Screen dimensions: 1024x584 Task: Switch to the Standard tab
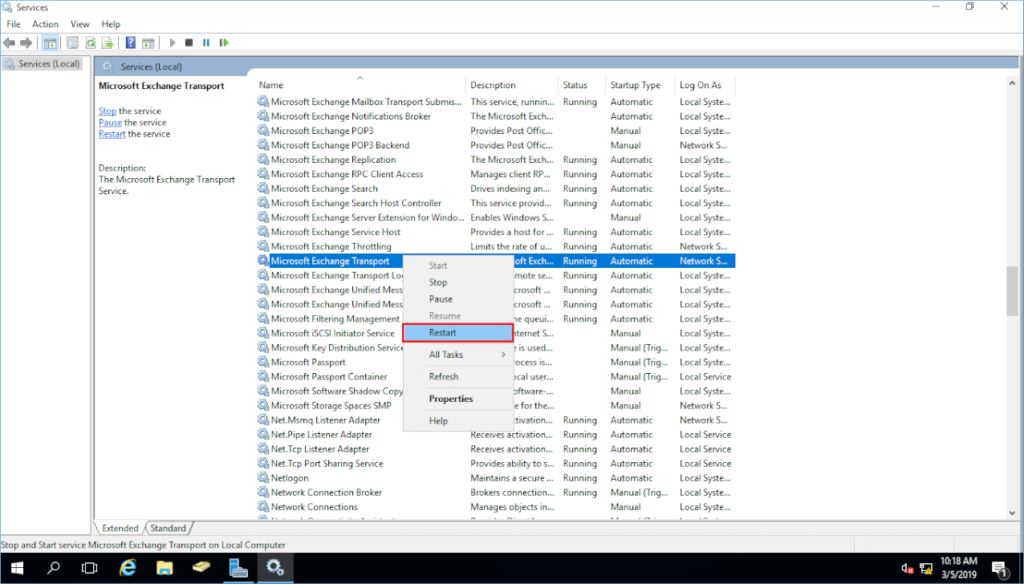click(x=168, y=527)
